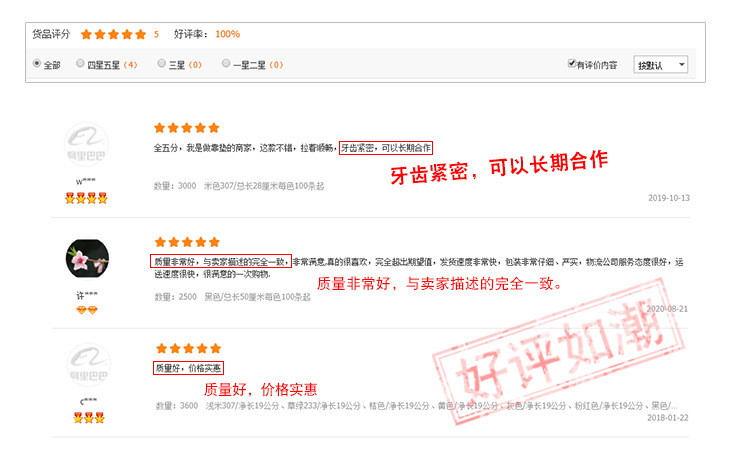The image size is (750, 463).
Task: Click the crown badges under user w***
Action: coord(86,198)
